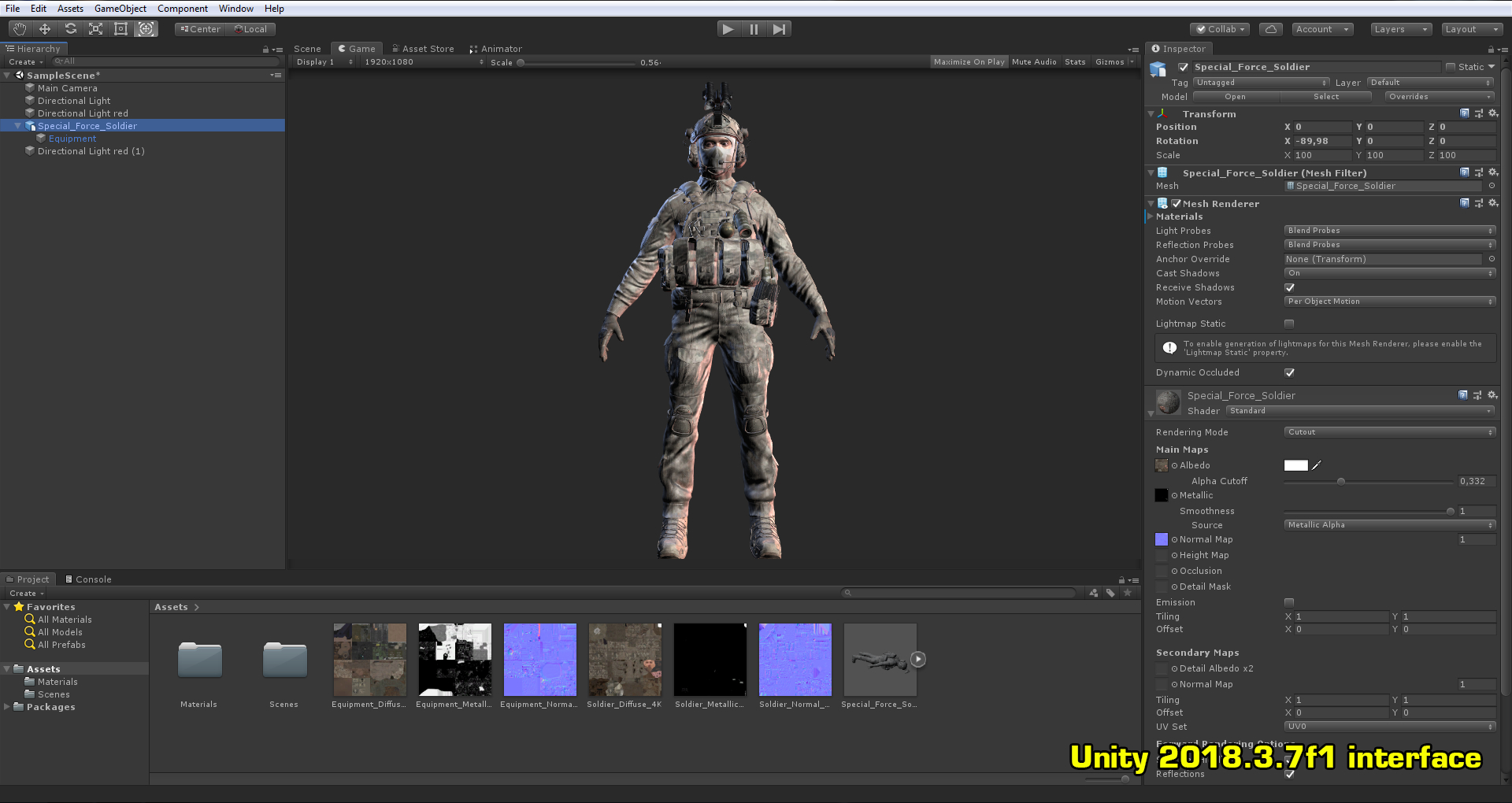Open Unity Cloud services via the cloud icon

coord(1270,28)
